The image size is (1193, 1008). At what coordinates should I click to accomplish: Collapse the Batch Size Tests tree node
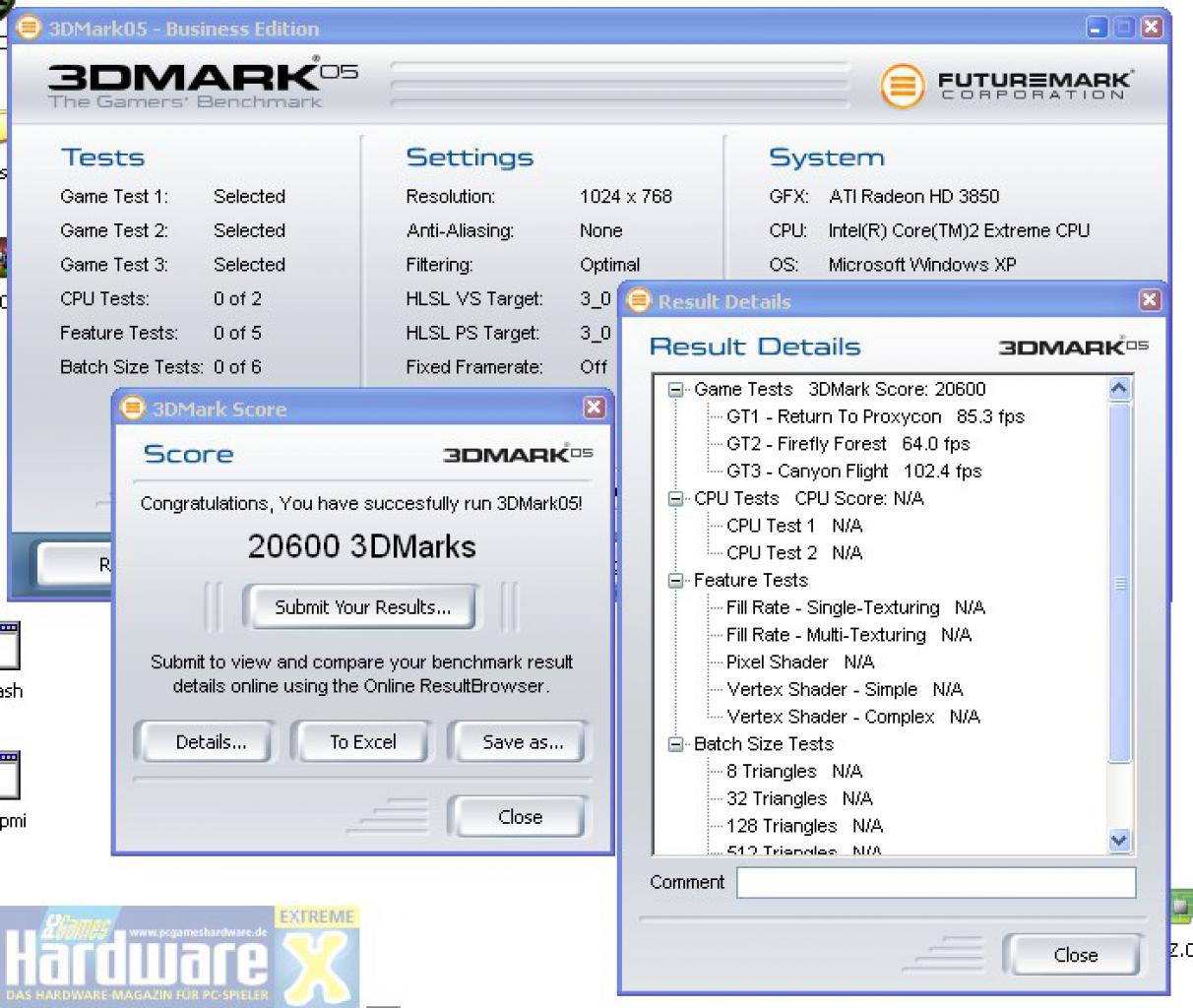[x=675, y=744]
